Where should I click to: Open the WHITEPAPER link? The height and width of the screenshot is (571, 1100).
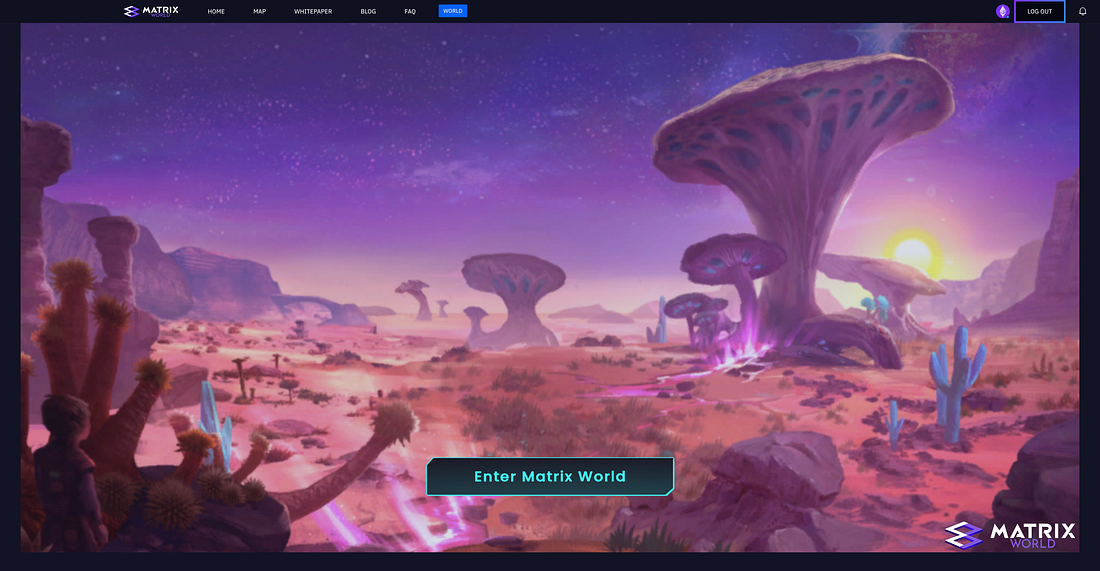coord(313,12)
